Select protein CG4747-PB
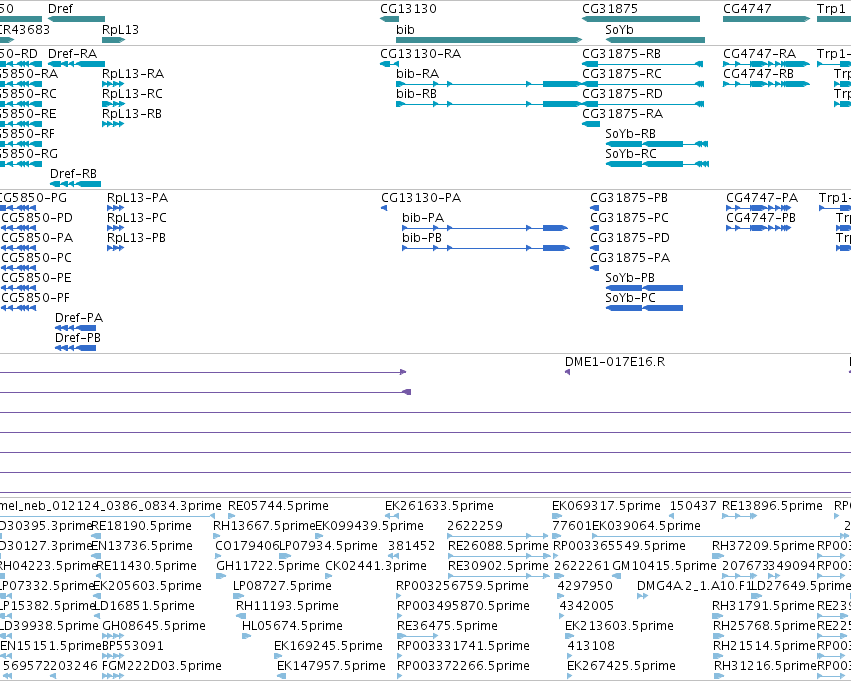This screenshot has width=851, height=681. click(759, 228)
